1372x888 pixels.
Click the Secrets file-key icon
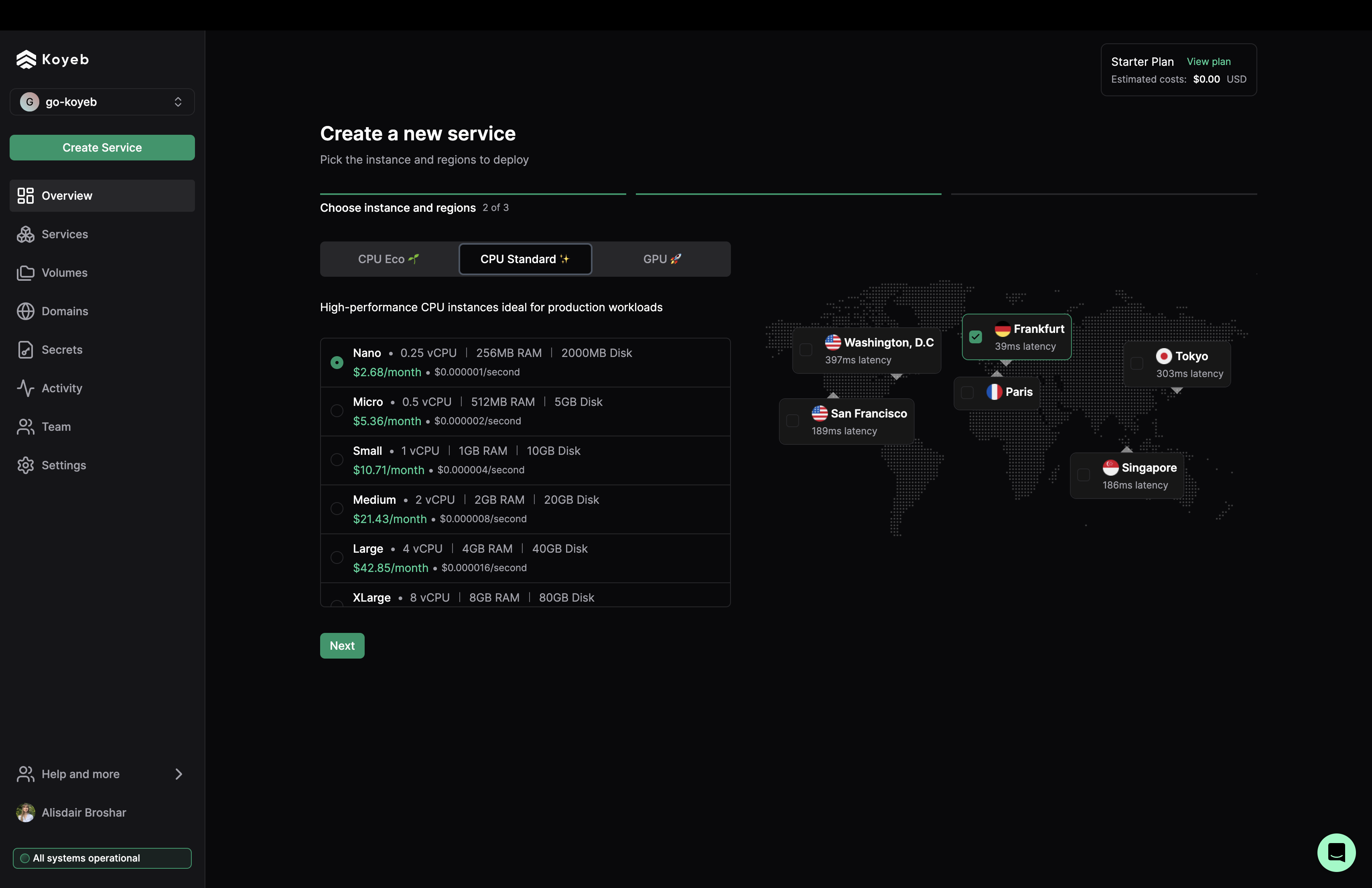point(25,350)
